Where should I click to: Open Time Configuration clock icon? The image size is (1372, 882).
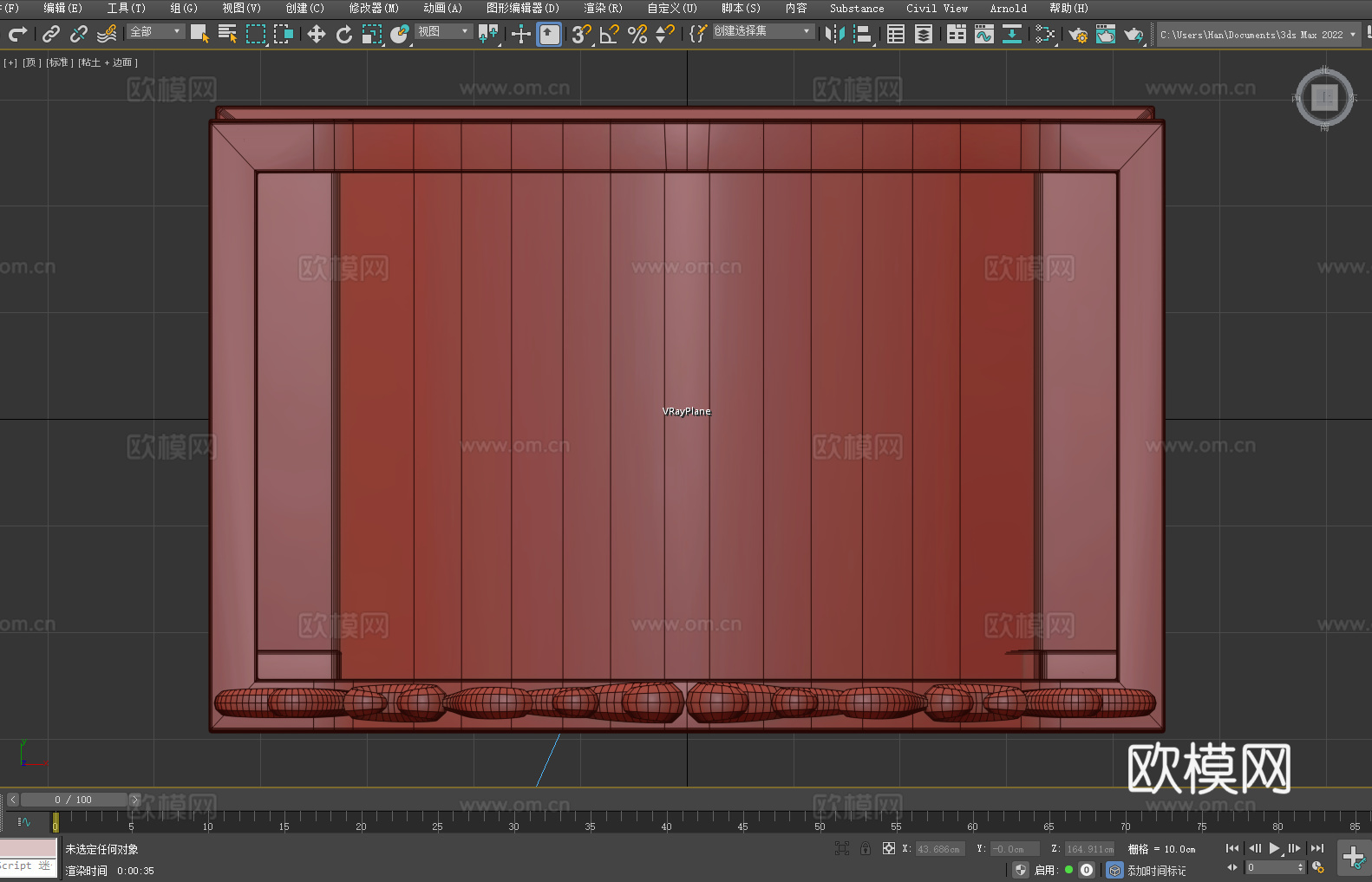1318,867
